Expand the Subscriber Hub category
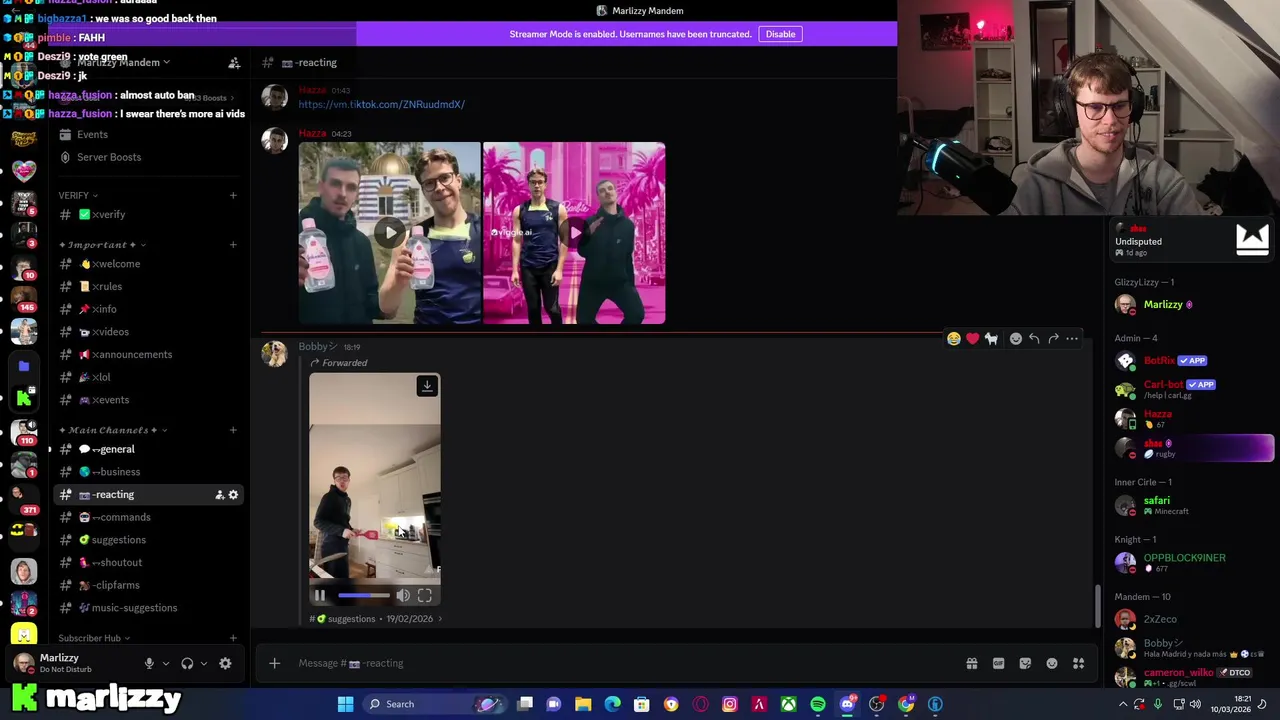1280x720 pixels. point(94,638)
